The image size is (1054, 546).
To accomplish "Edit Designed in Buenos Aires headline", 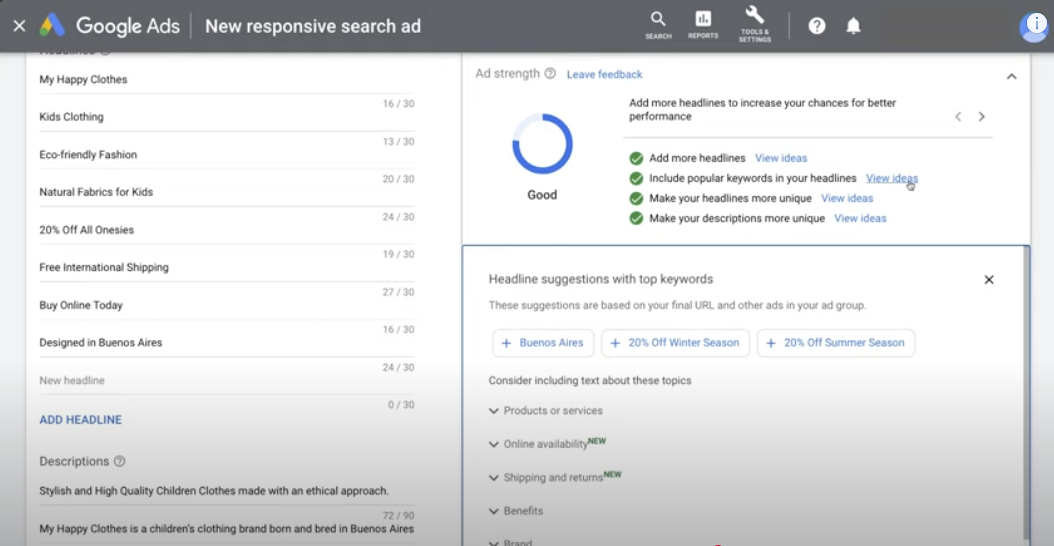I will [227, 343].
